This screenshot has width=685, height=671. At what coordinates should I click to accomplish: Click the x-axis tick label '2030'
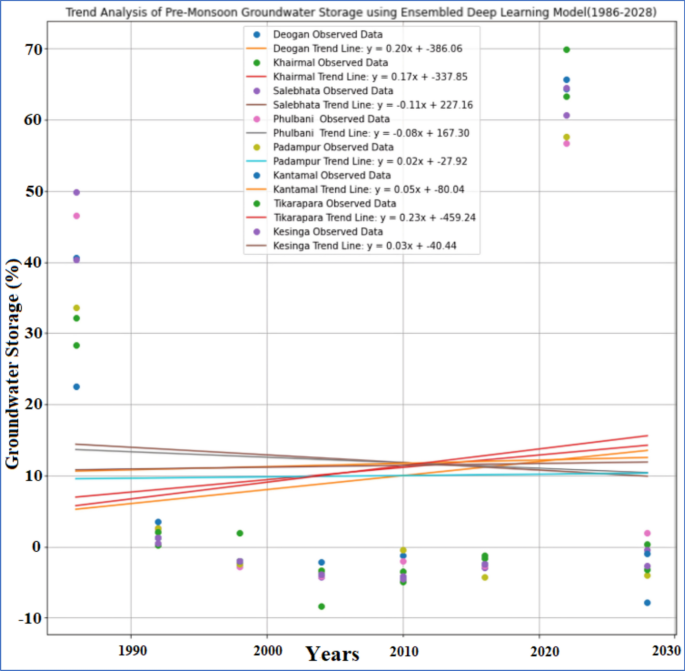tap(667, 651)
